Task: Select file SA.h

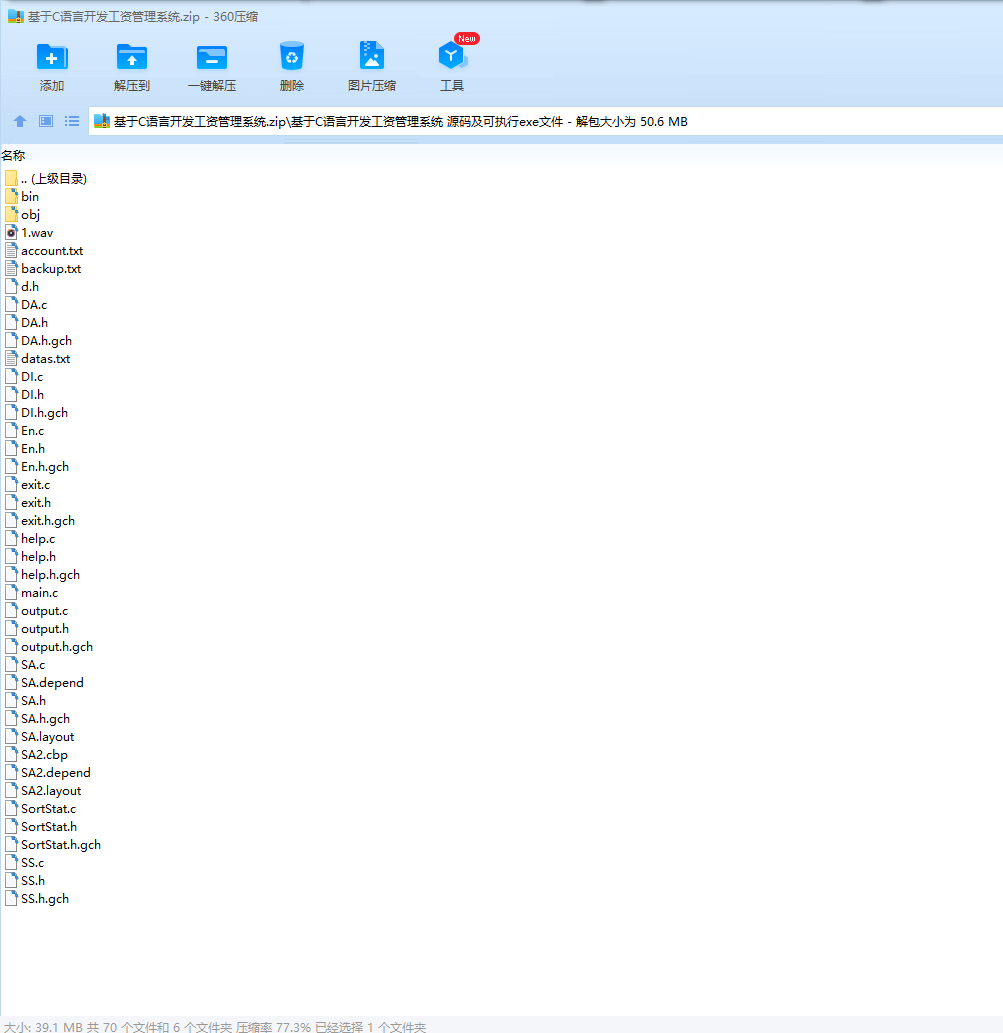Action: (x=25, y=700)
